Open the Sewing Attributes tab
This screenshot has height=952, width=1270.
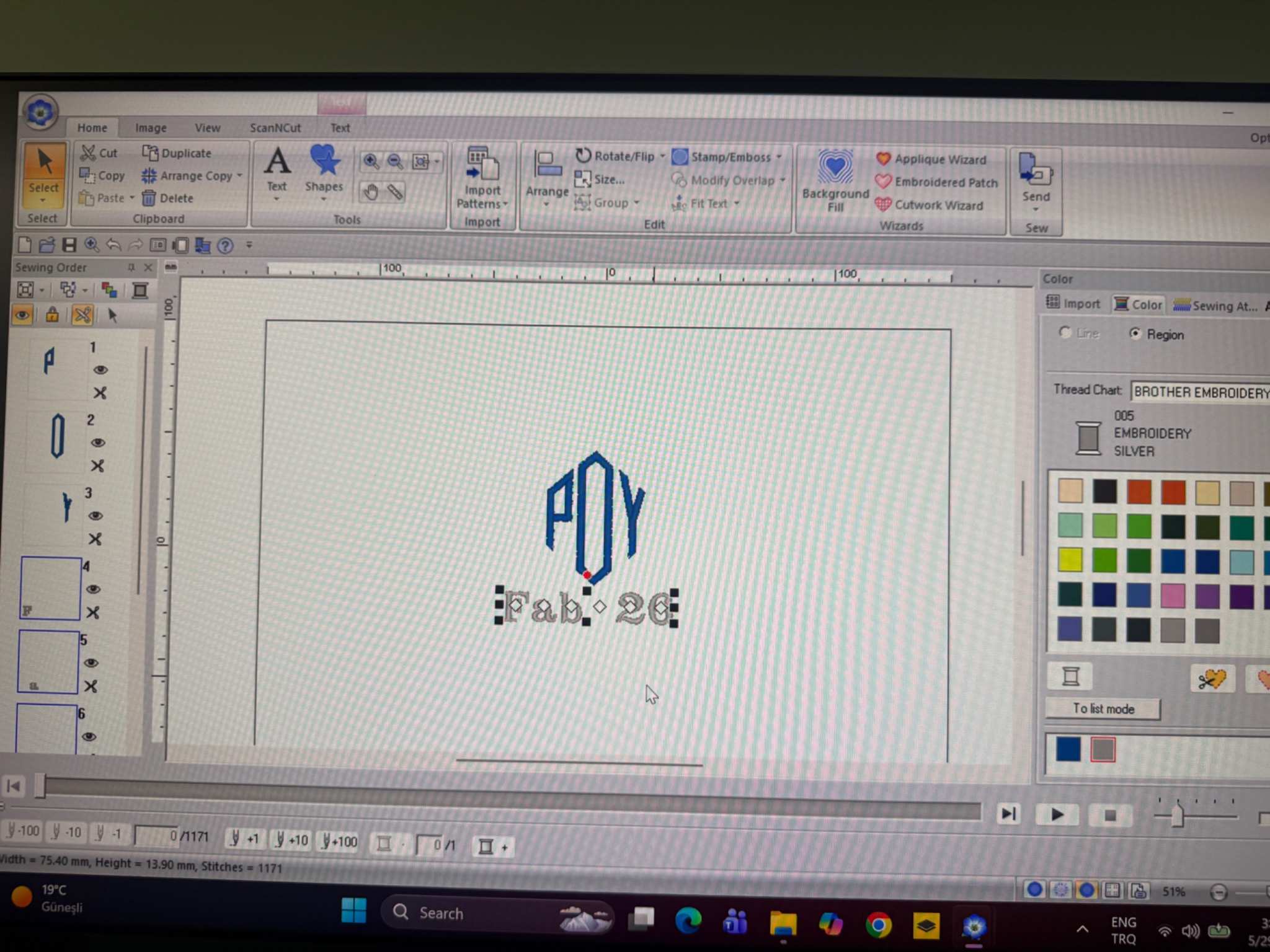point(1215,306)
